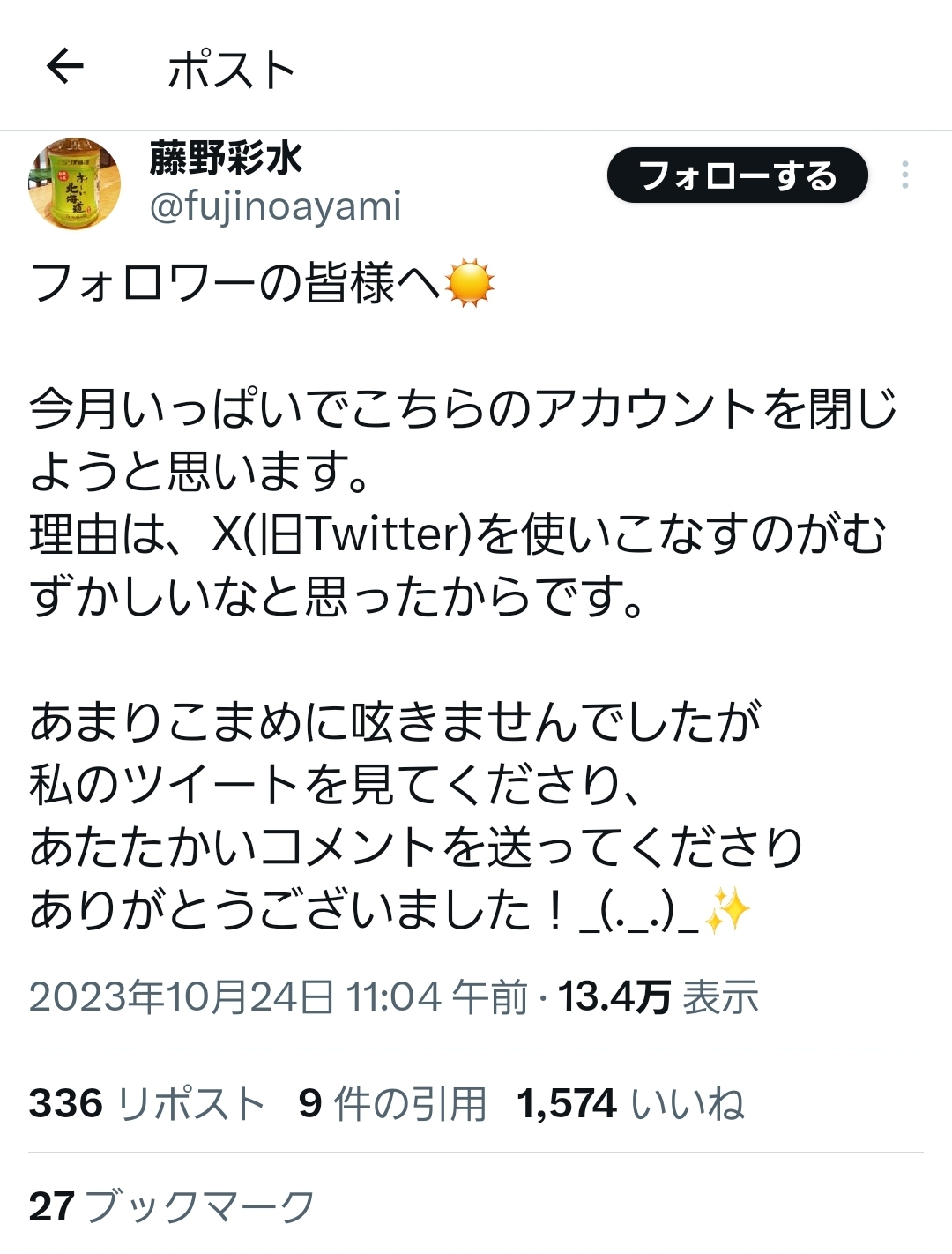Open the @fujinoayami handle link
Screen dimensions: 952x1254
click(275, 206)
